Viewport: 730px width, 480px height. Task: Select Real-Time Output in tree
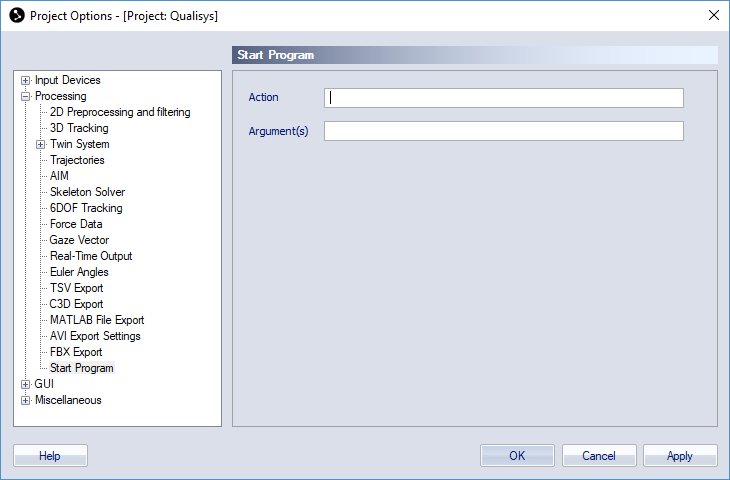91,256
